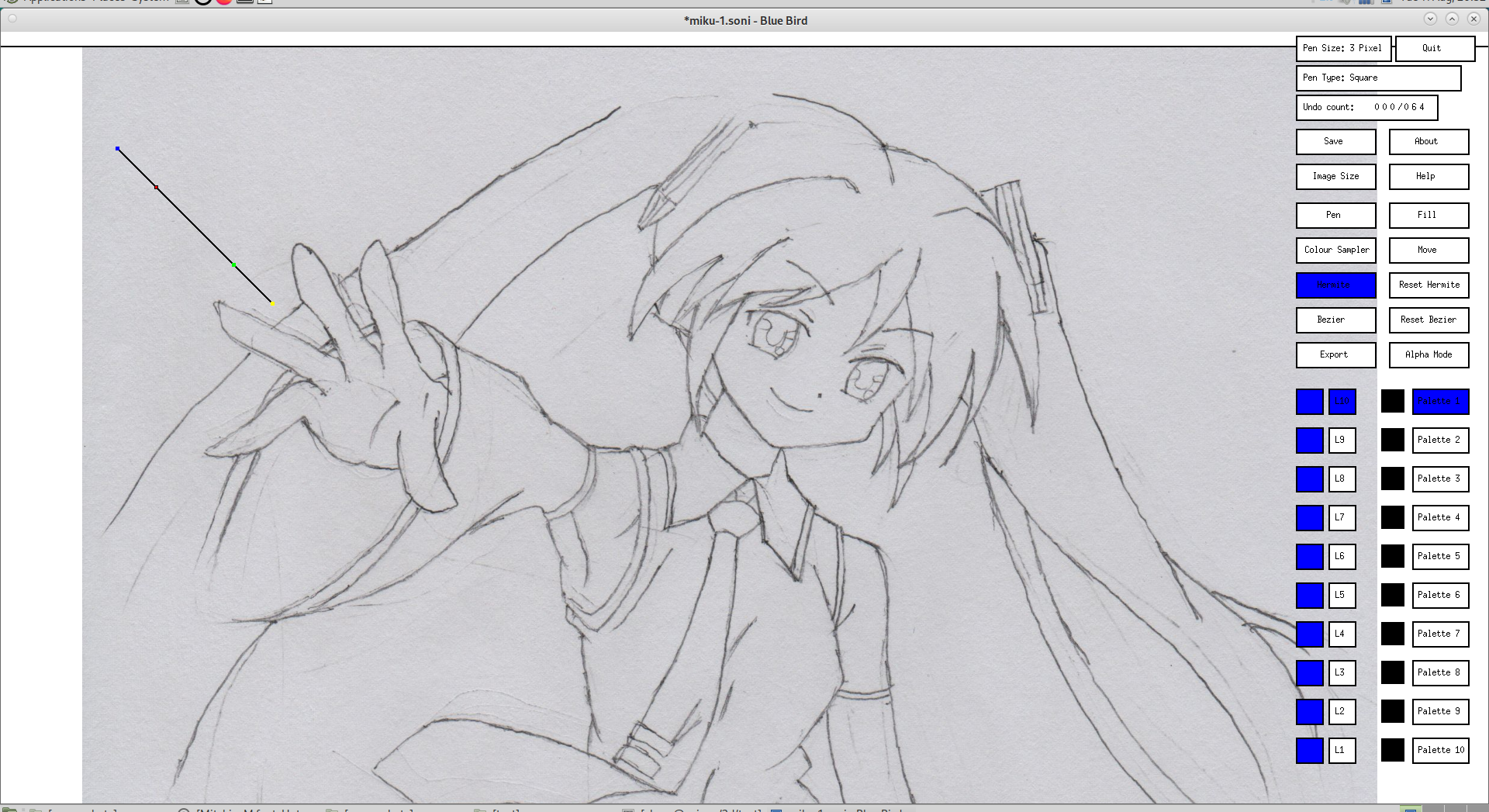Screen dimensions: 1489x812
Task: Switch to Palette 5
Action: (1440, 557)
